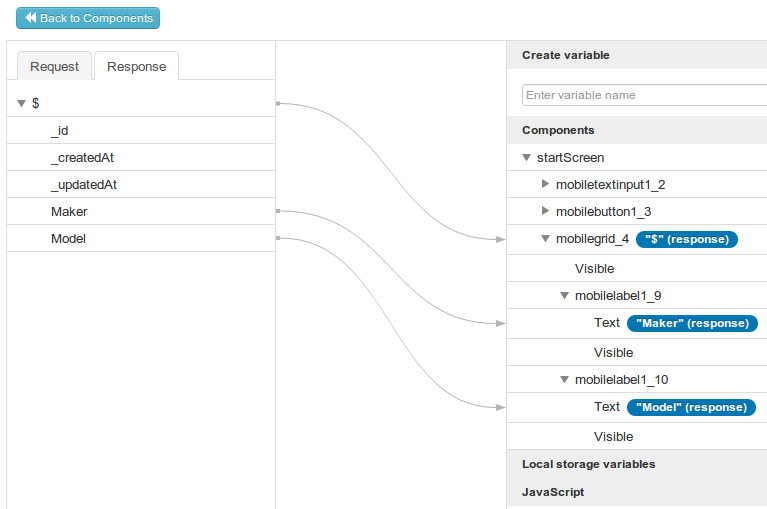Switch to the Request tab

[x=54, y=66]
